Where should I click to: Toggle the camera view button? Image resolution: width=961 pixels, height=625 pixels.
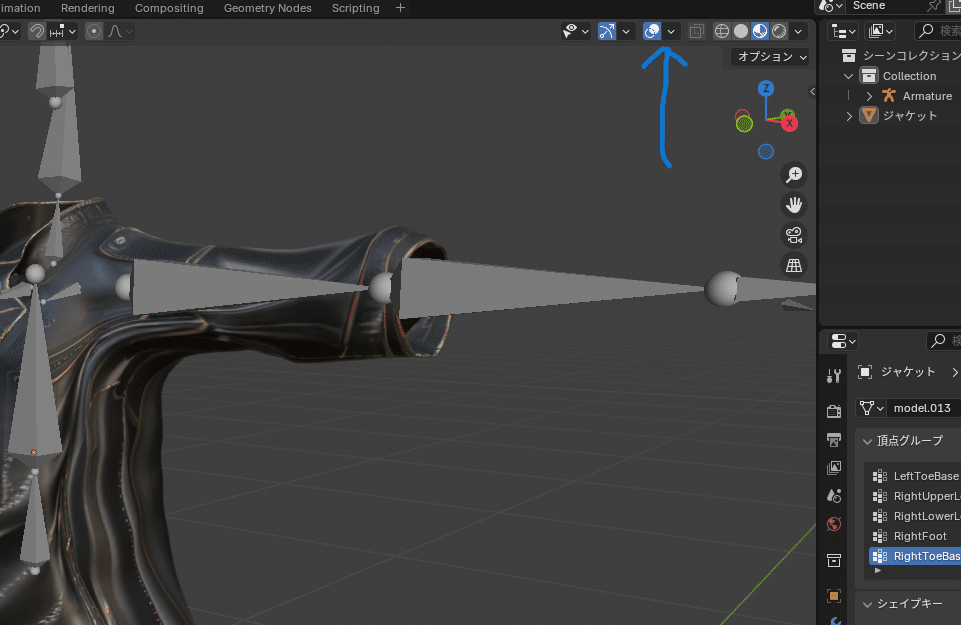(x=794, y=235)
